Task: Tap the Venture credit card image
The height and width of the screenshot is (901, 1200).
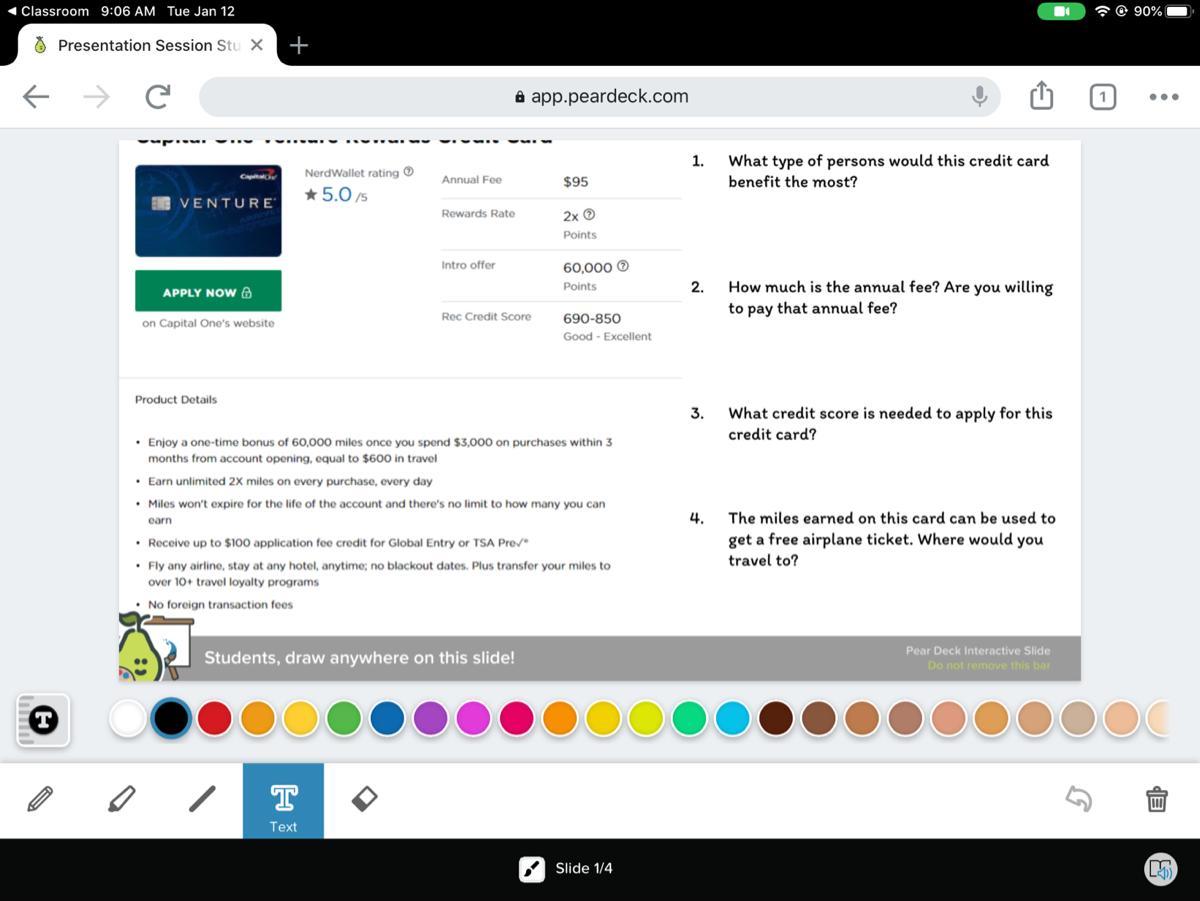Action: point(208,211)
